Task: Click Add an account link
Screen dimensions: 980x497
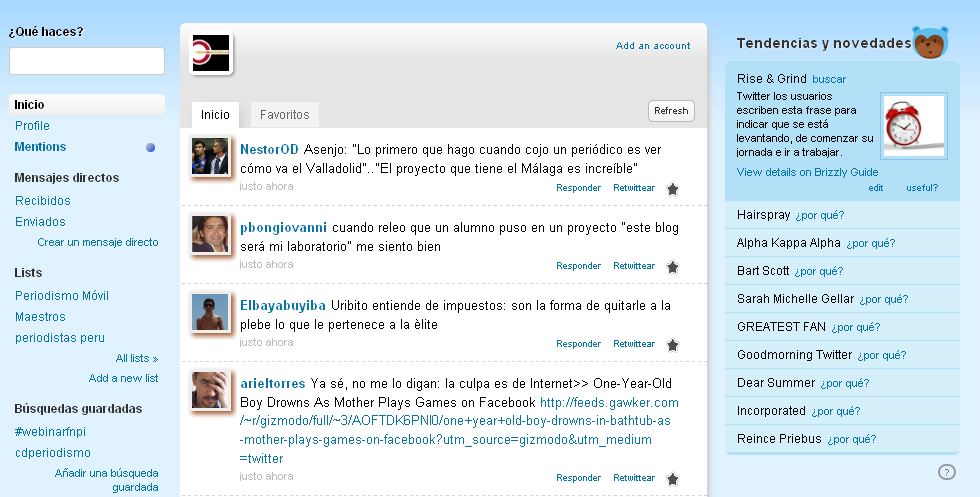Action: point(653,46)
